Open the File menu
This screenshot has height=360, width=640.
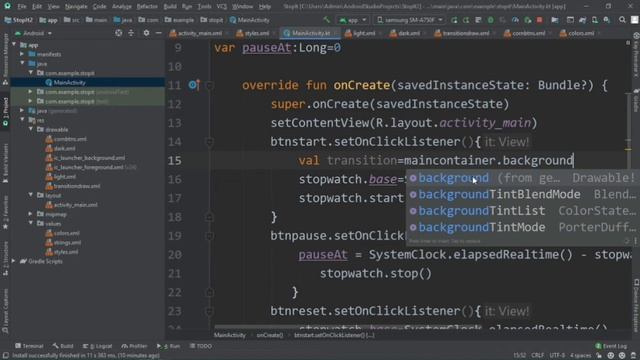[22, 6]
